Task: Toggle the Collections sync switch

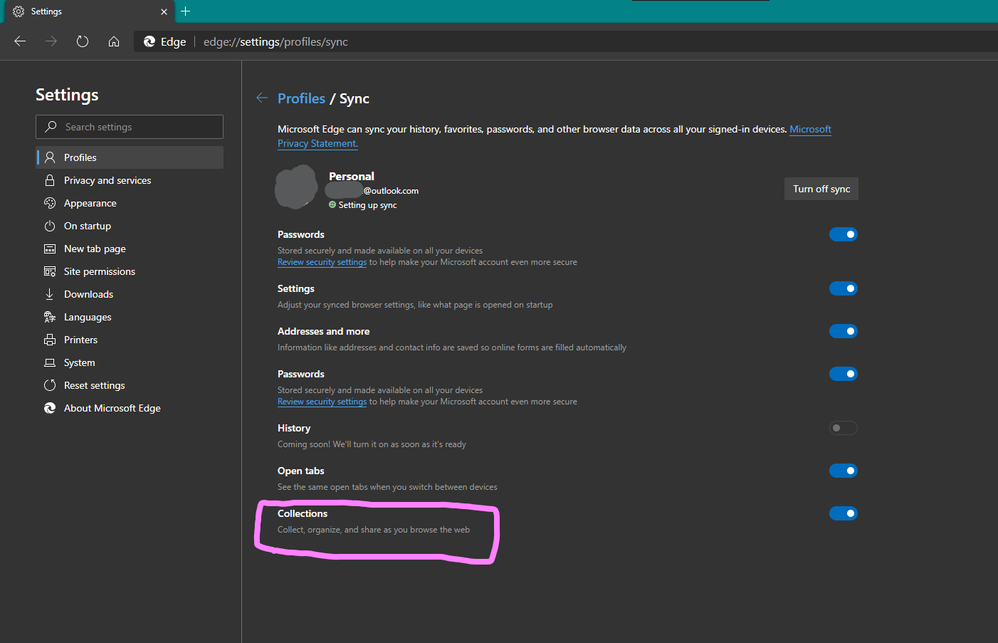Action: click(843, 513)
